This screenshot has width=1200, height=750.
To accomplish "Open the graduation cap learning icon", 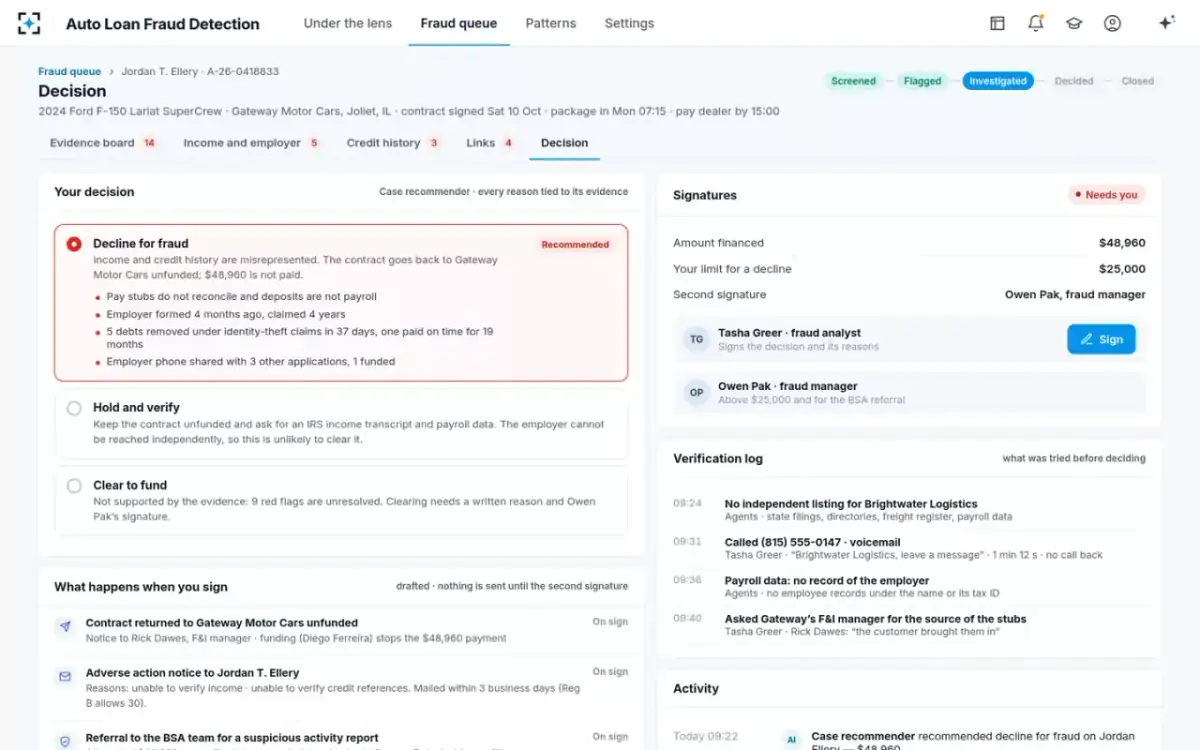I will coord(1074,23).
